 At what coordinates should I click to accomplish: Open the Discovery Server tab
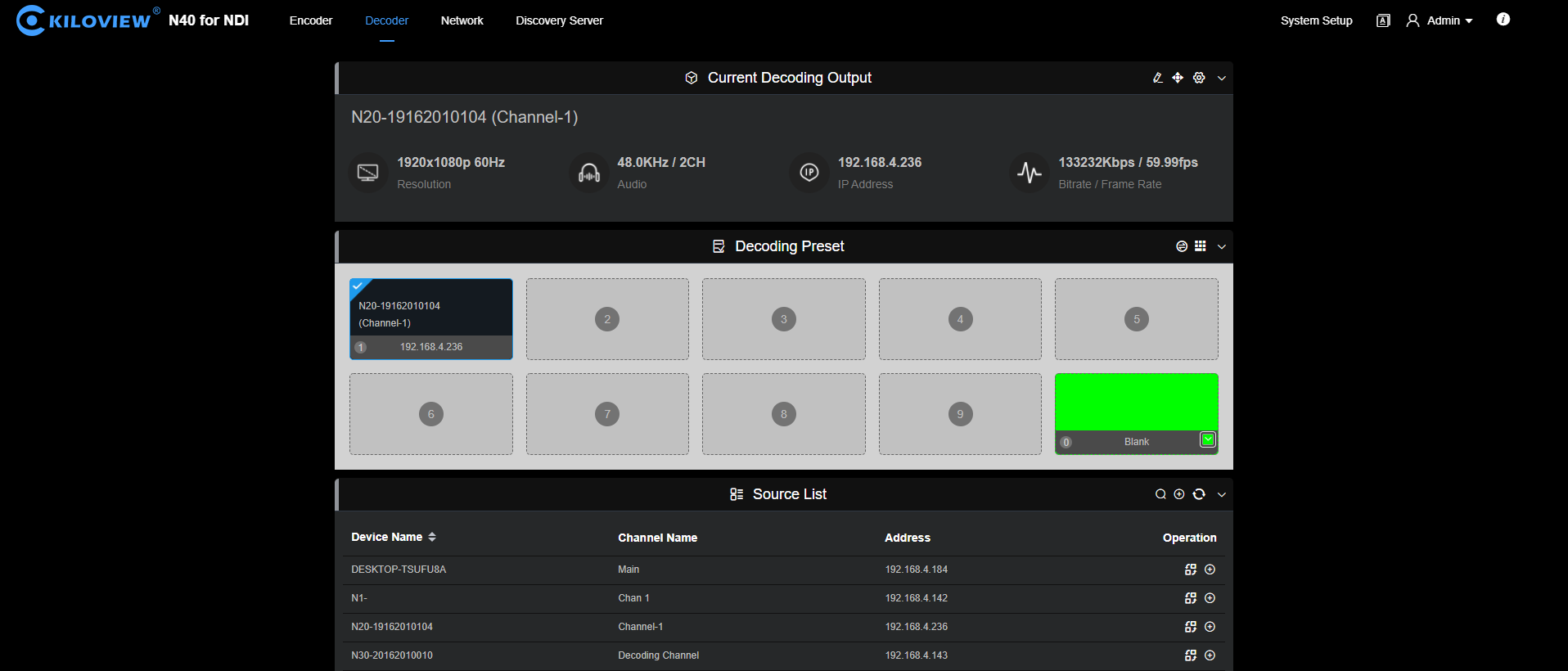[x=560, y=20]
